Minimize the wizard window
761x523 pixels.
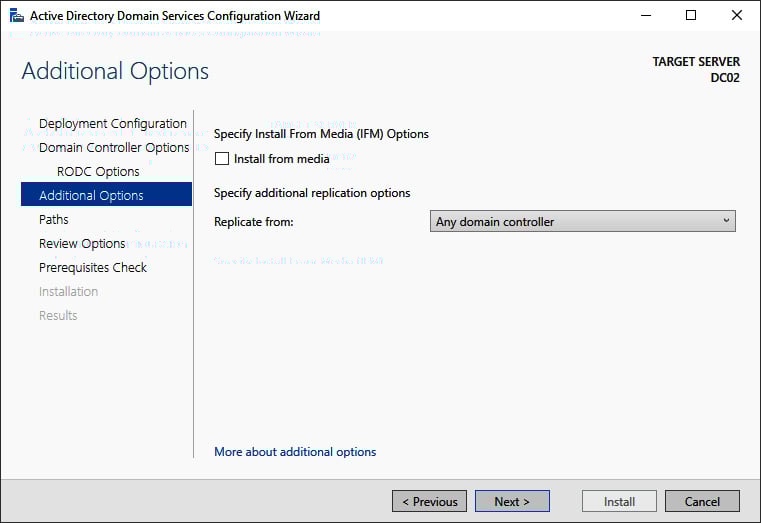(x=645, y=16)
